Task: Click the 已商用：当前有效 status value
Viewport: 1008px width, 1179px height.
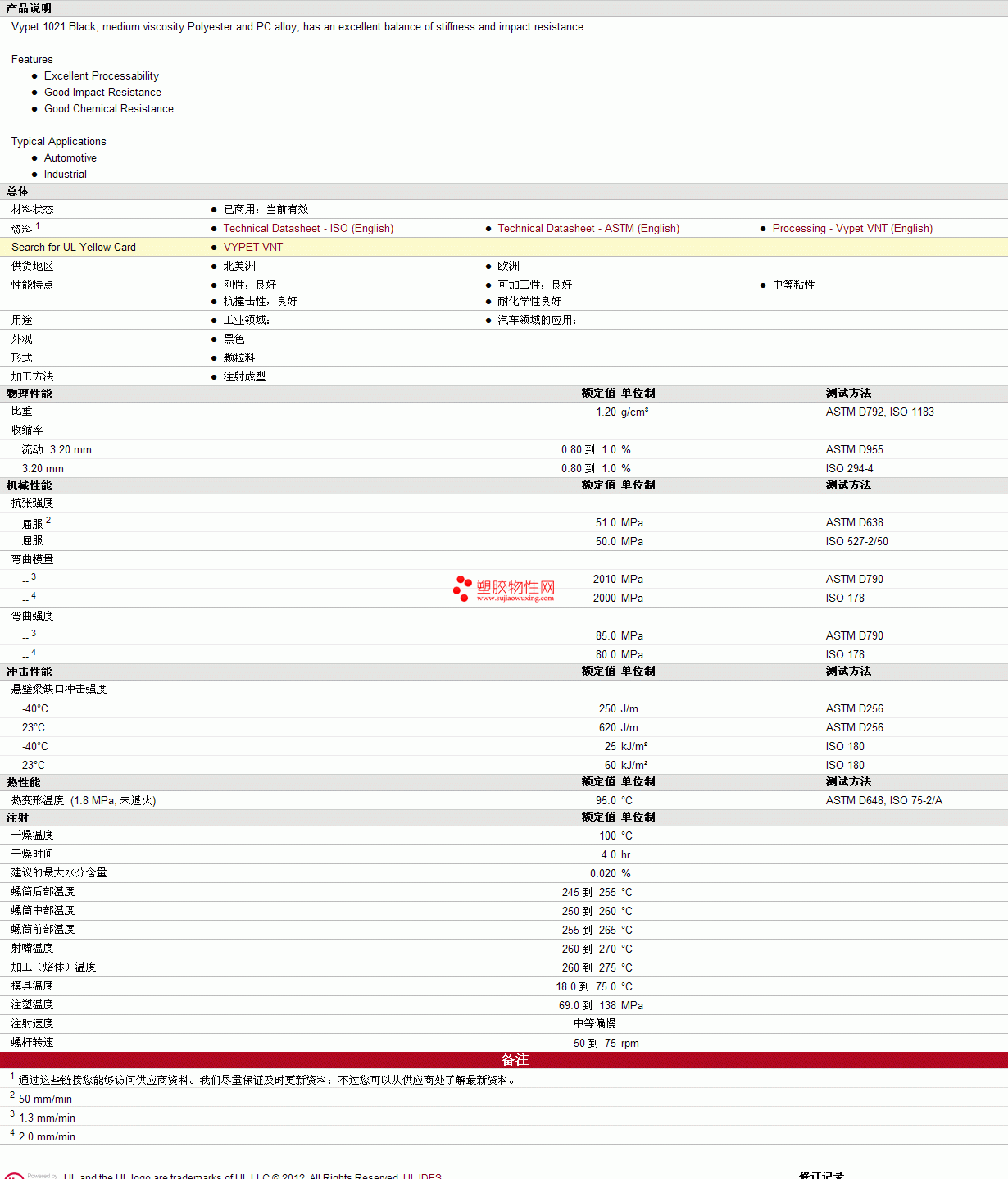Action: coord(266,210)
